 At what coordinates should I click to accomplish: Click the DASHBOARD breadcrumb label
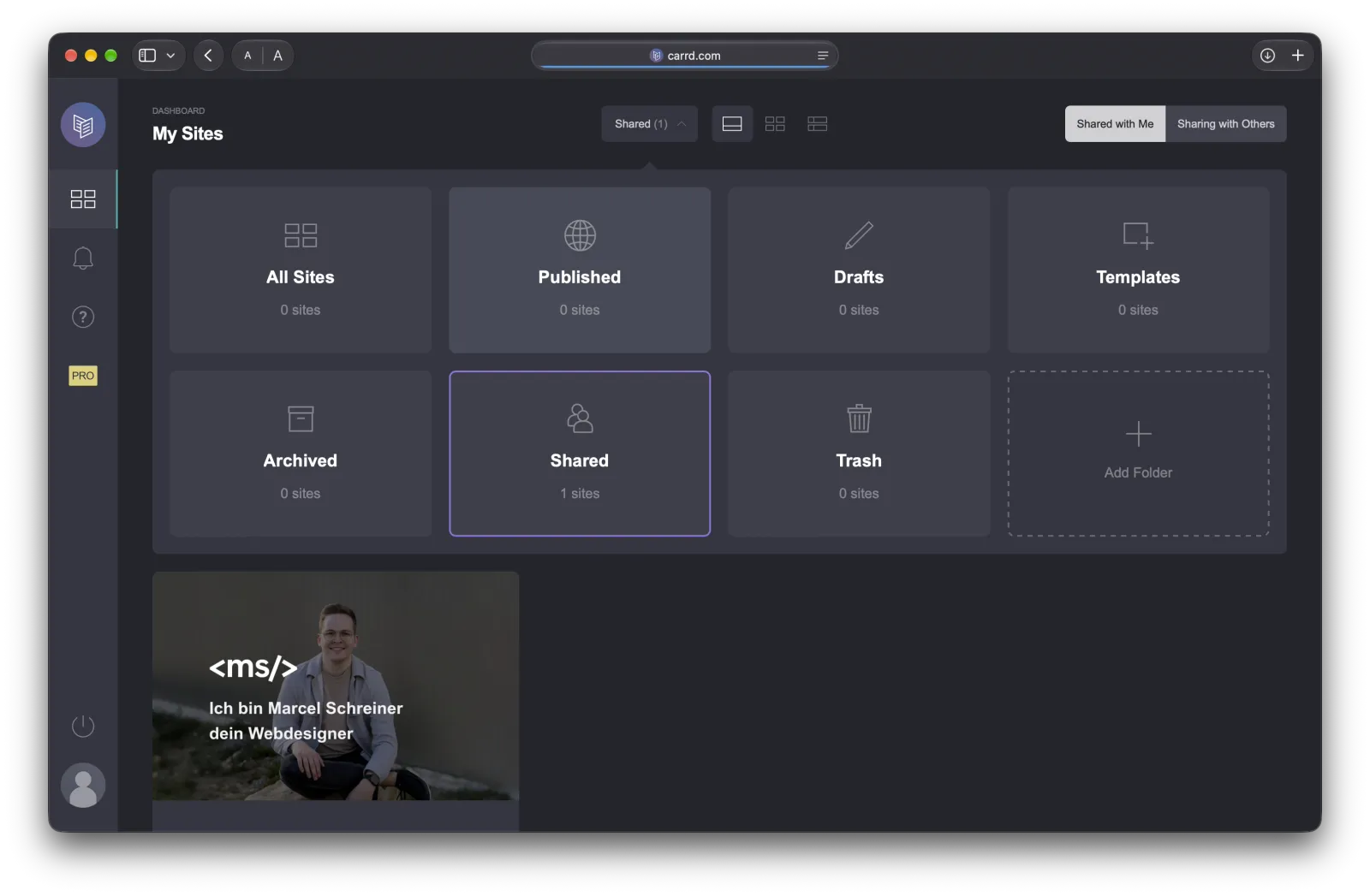178,111
